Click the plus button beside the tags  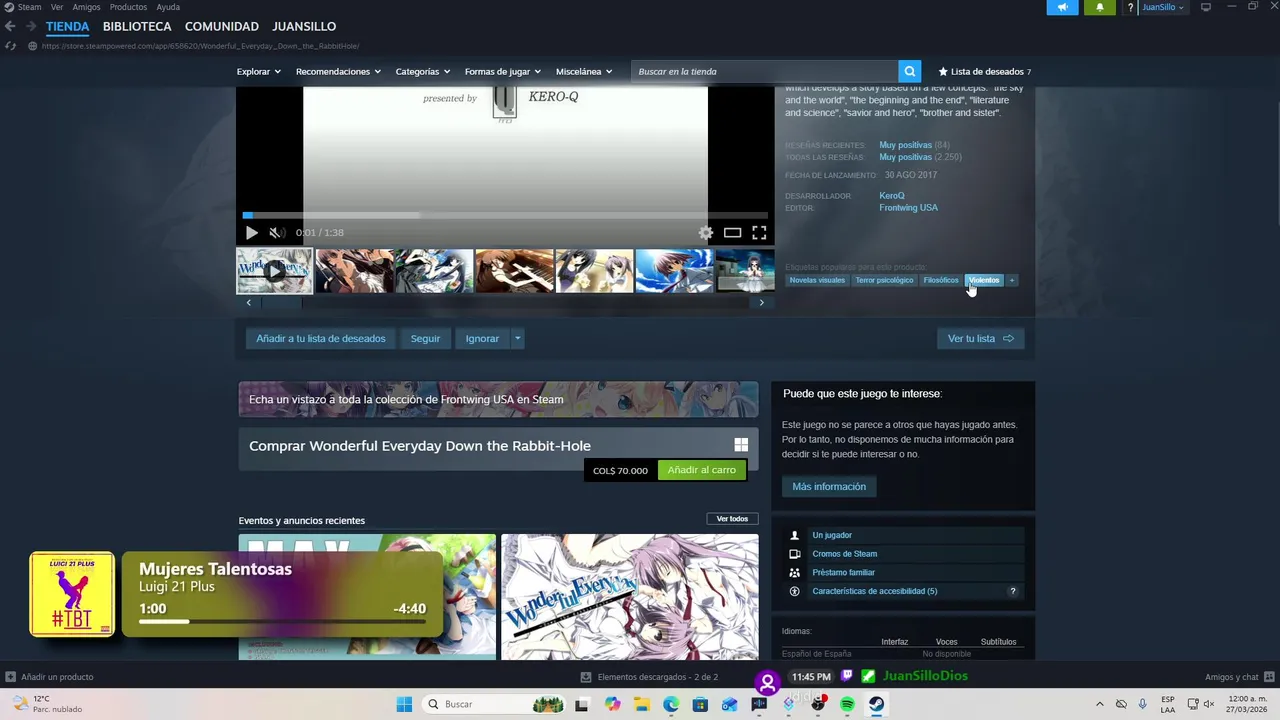pyautogui.click(x=1012, y=280)
